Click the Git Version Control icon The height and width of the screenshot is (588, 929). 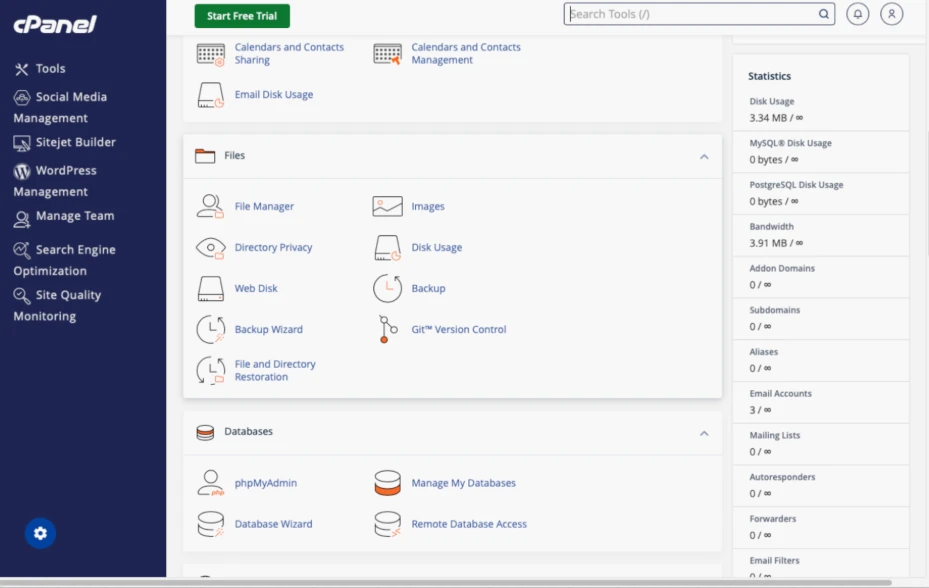[x=387, y=329]
